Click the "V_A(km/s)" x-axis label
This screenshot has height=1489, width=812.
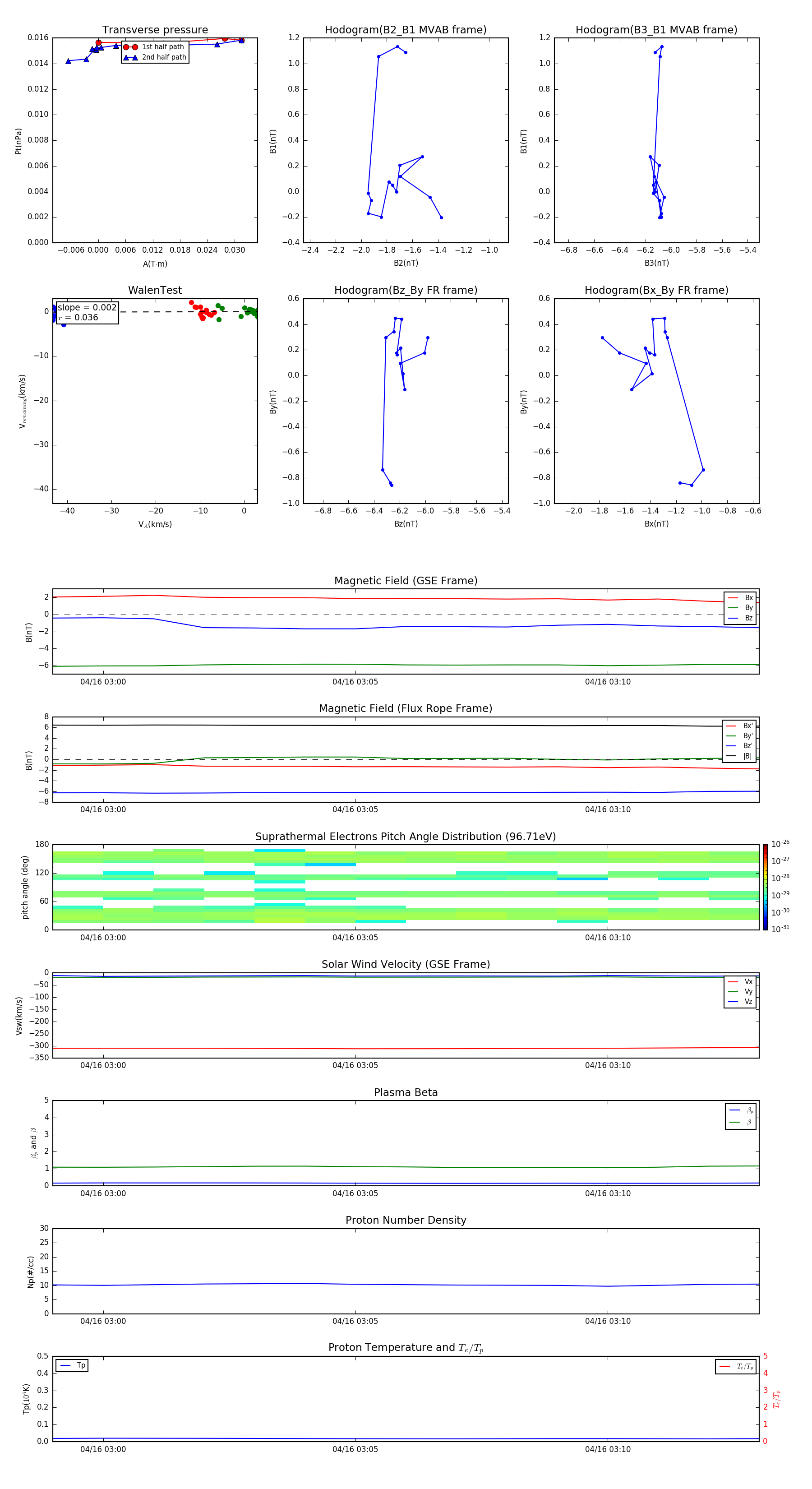click(x=155, y=524)
